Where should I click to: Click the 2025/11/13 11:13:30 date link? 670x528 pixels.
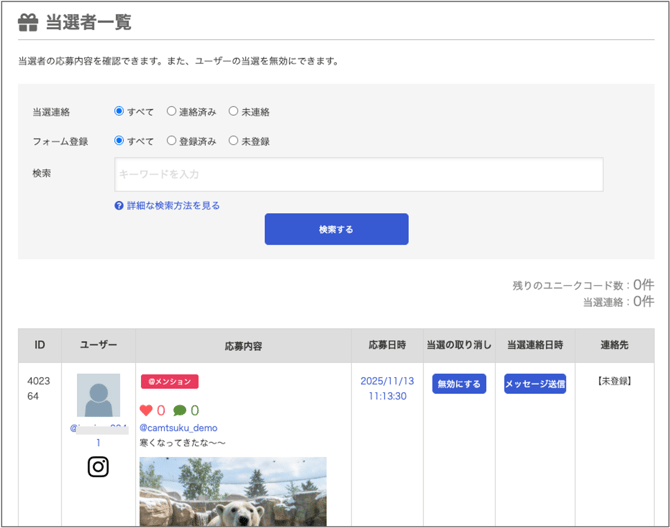tap(388, 388)
